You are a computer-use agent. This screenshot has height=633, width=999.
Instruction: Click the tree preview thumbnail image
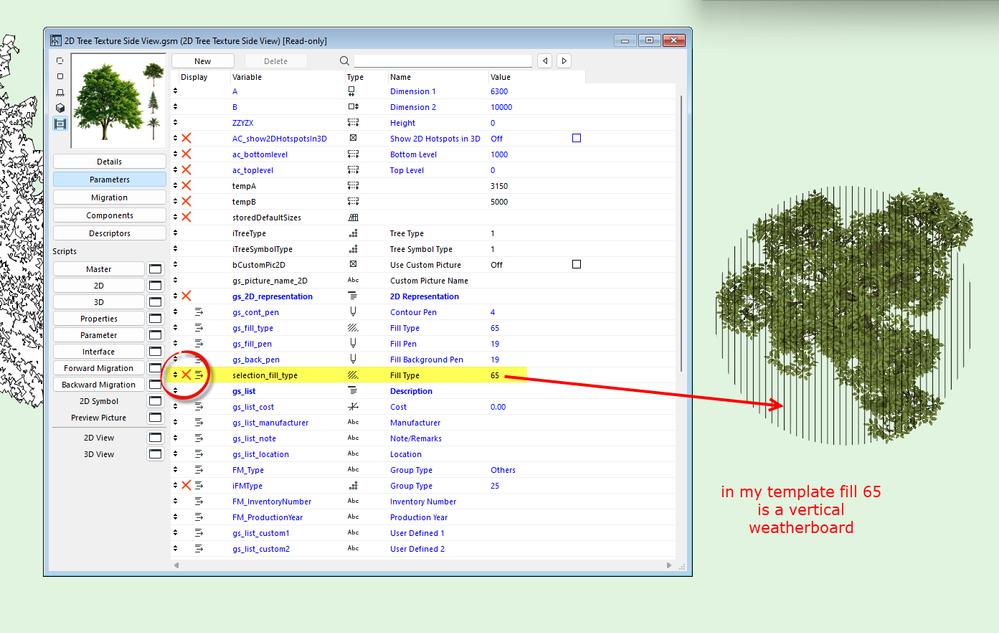119,101
